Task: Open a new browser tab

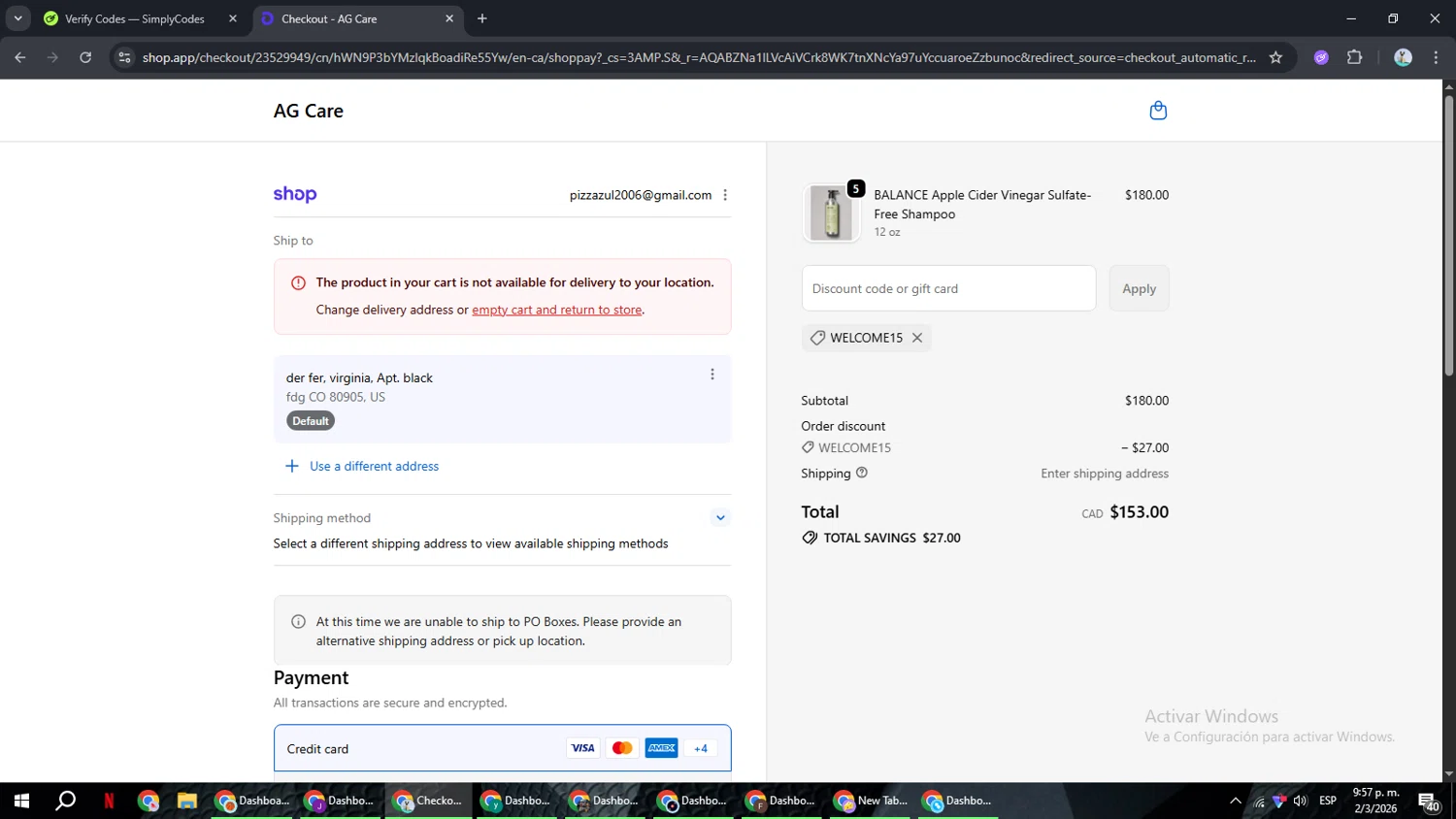Action: (x=482, y=18)
